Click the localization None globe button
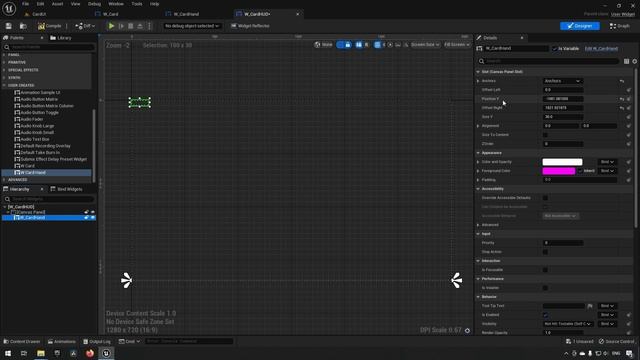 (323, 45)
